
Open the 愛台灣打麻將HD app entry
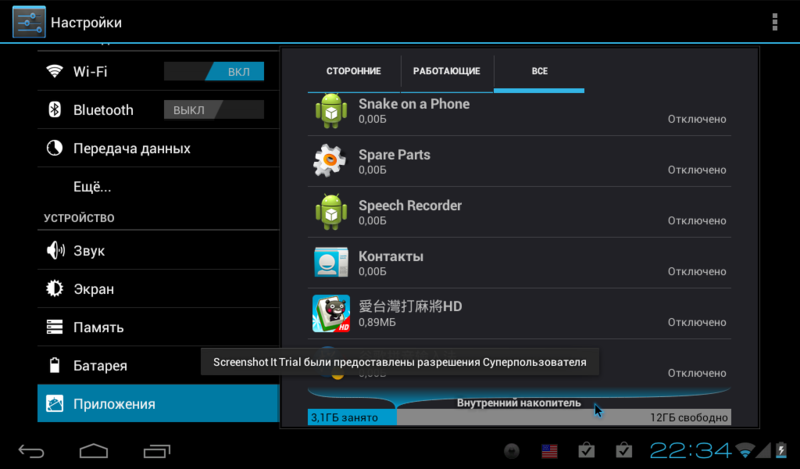pyautogui.click(x=519, y=314)
